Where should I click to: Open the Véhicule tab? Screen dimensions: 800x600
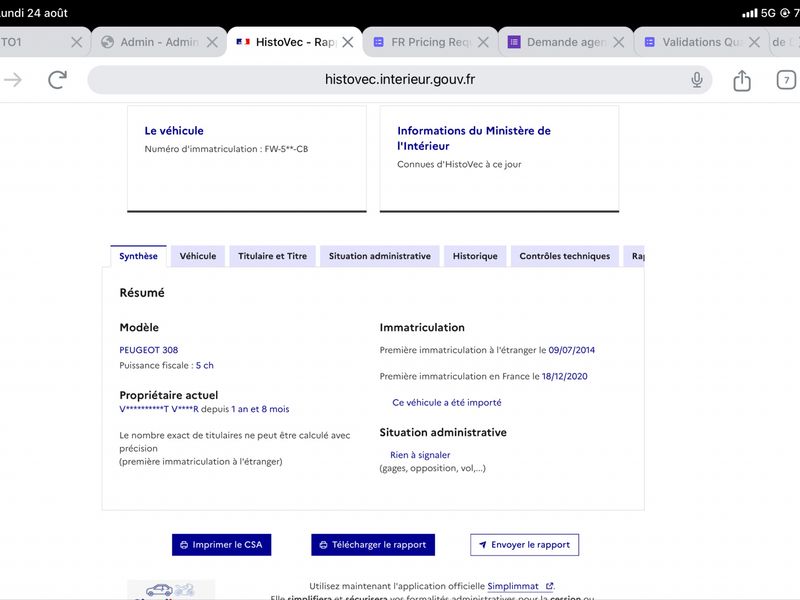[198, 256]
